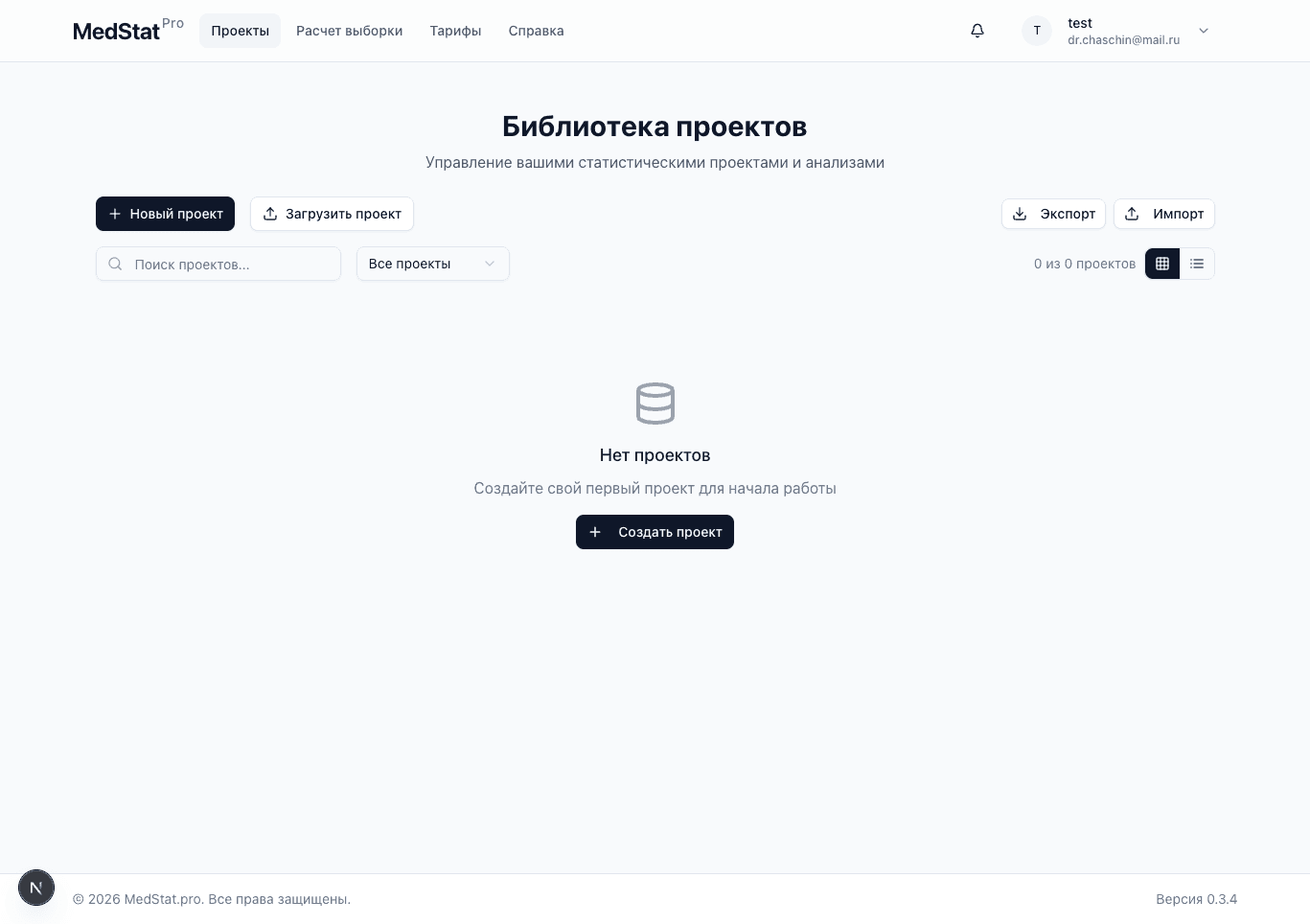Click the Новый проект button
Image resolution: width=1310 pixels, height=924 pixels.
click(x=165, y=214)
